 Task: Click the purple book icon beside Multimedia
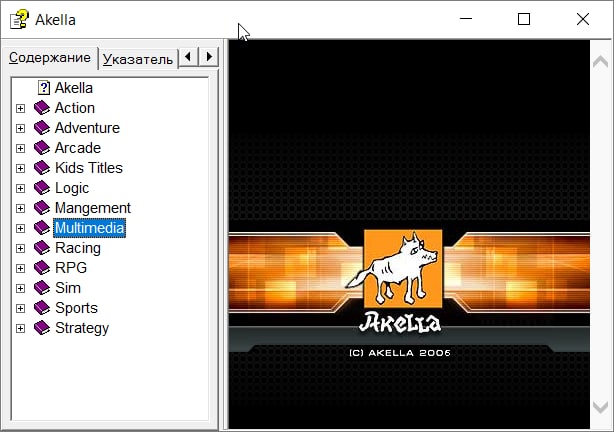(42, 228)
